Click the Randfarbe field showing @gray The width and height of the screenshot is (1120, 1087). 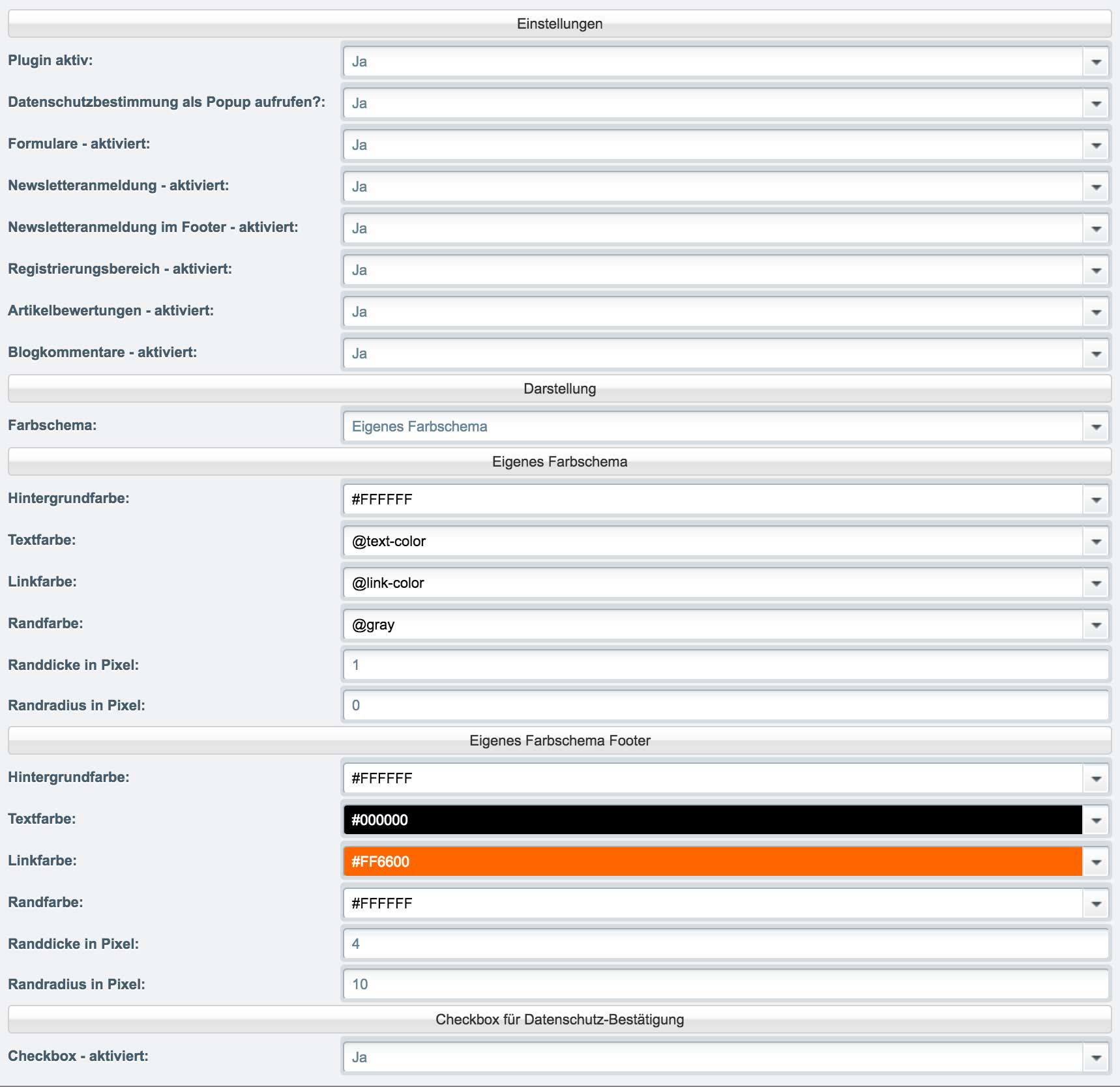[713, 624]
